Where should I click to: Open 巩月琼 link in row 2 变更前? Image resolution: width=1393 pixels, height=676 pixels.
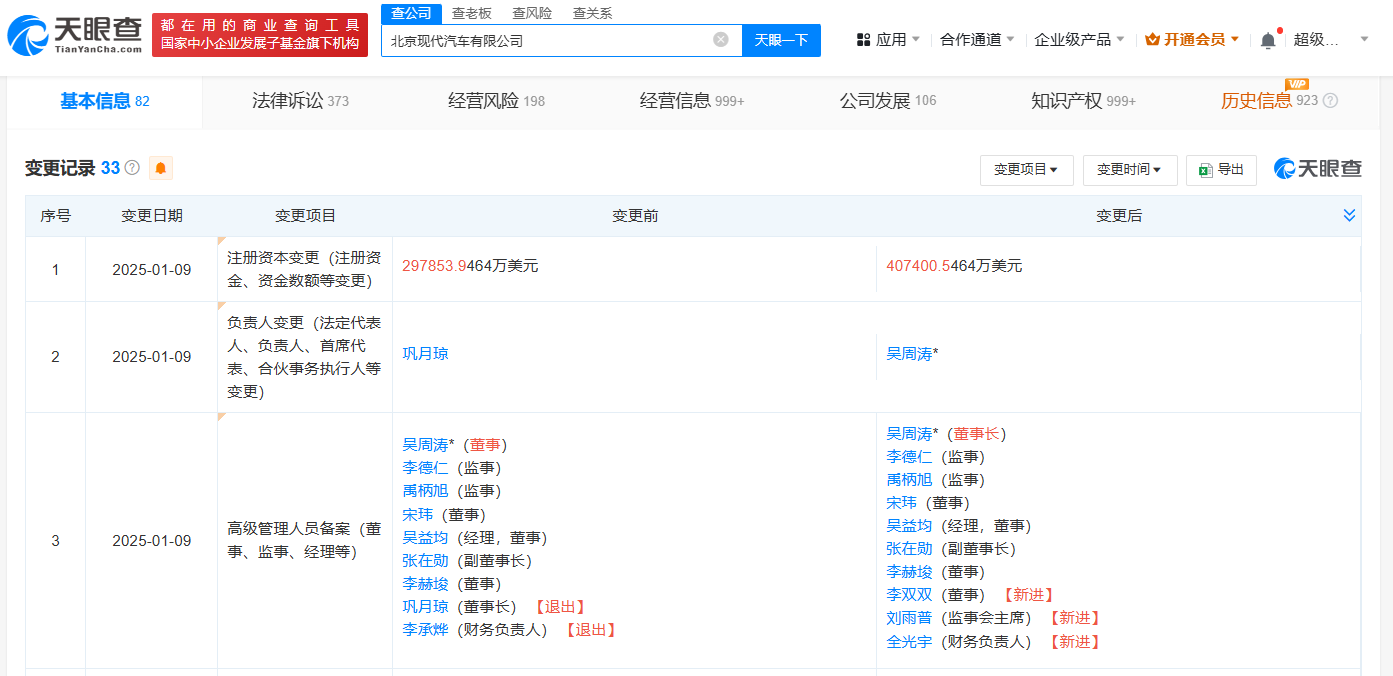tap(425, 354)
